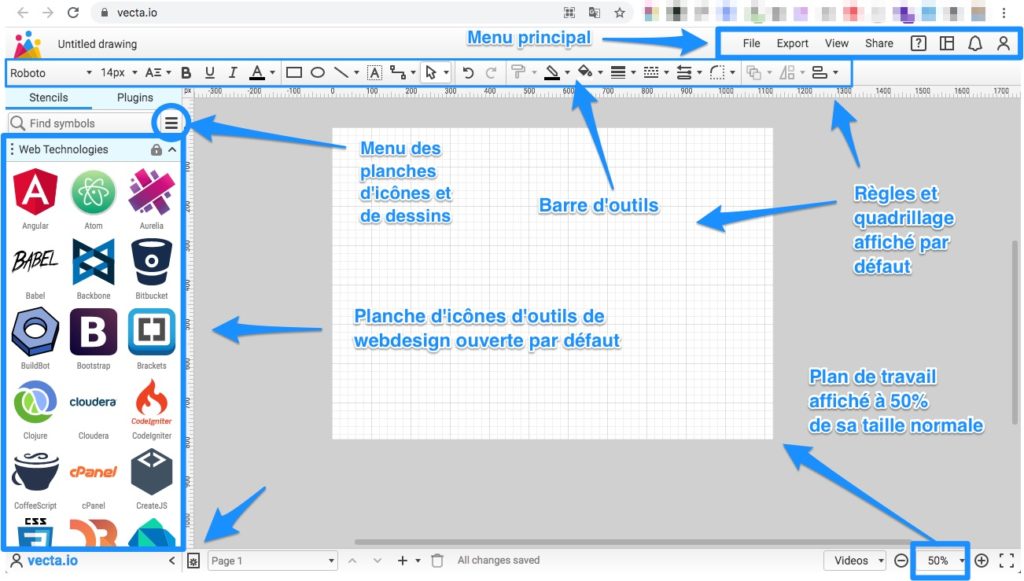
Task: Select the Babel stencil icon
Action: (35, 261)
